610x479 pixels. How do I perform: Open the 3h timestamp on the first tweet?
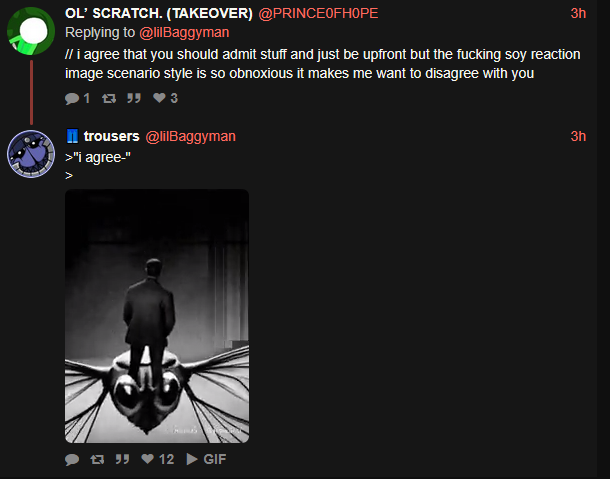(x=578, y=14)
